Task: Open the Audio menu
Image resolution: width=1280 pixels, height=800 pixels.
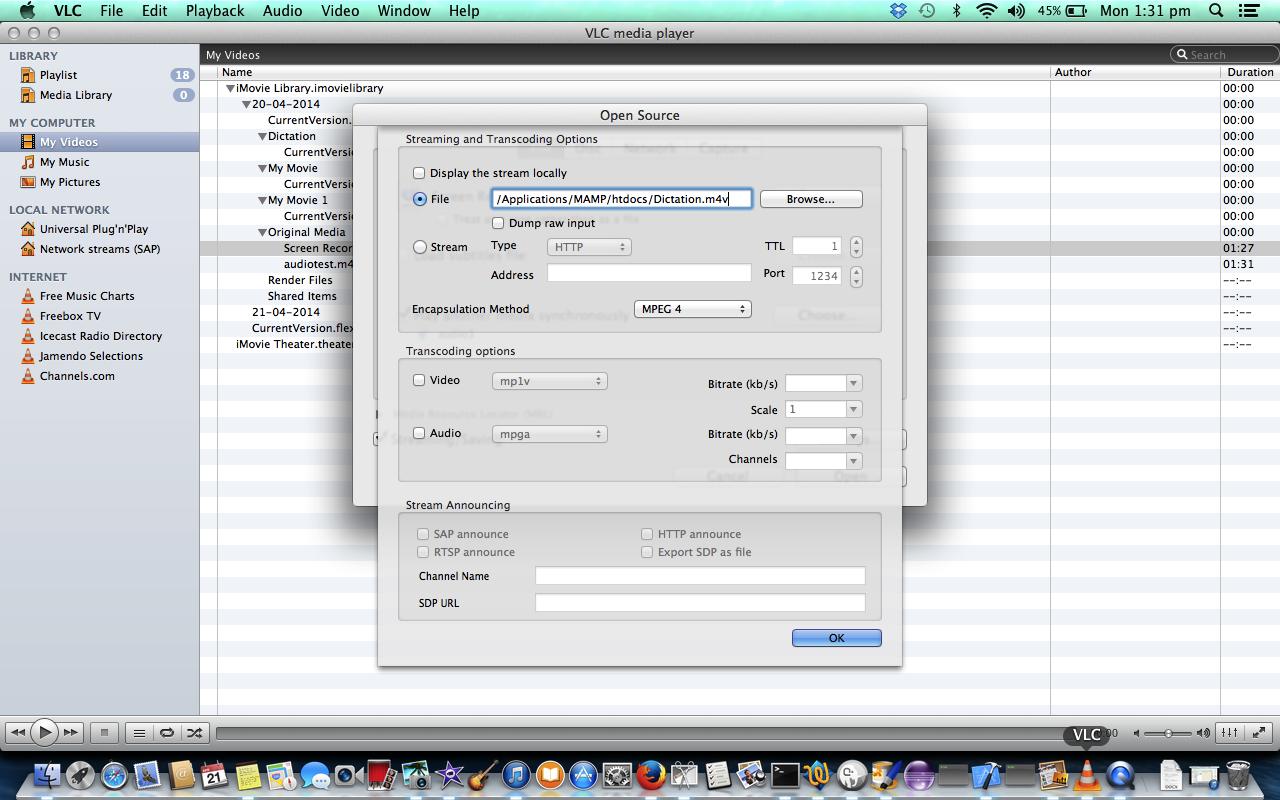Action: [x=282, y=11]
